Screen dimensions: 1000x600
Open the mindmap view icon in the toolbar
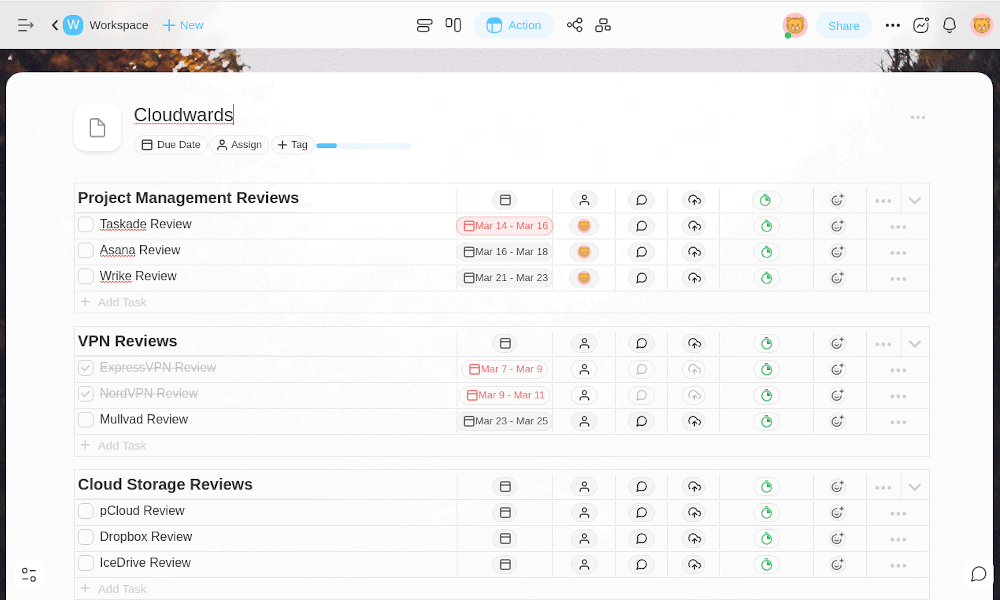coord(603,25)
